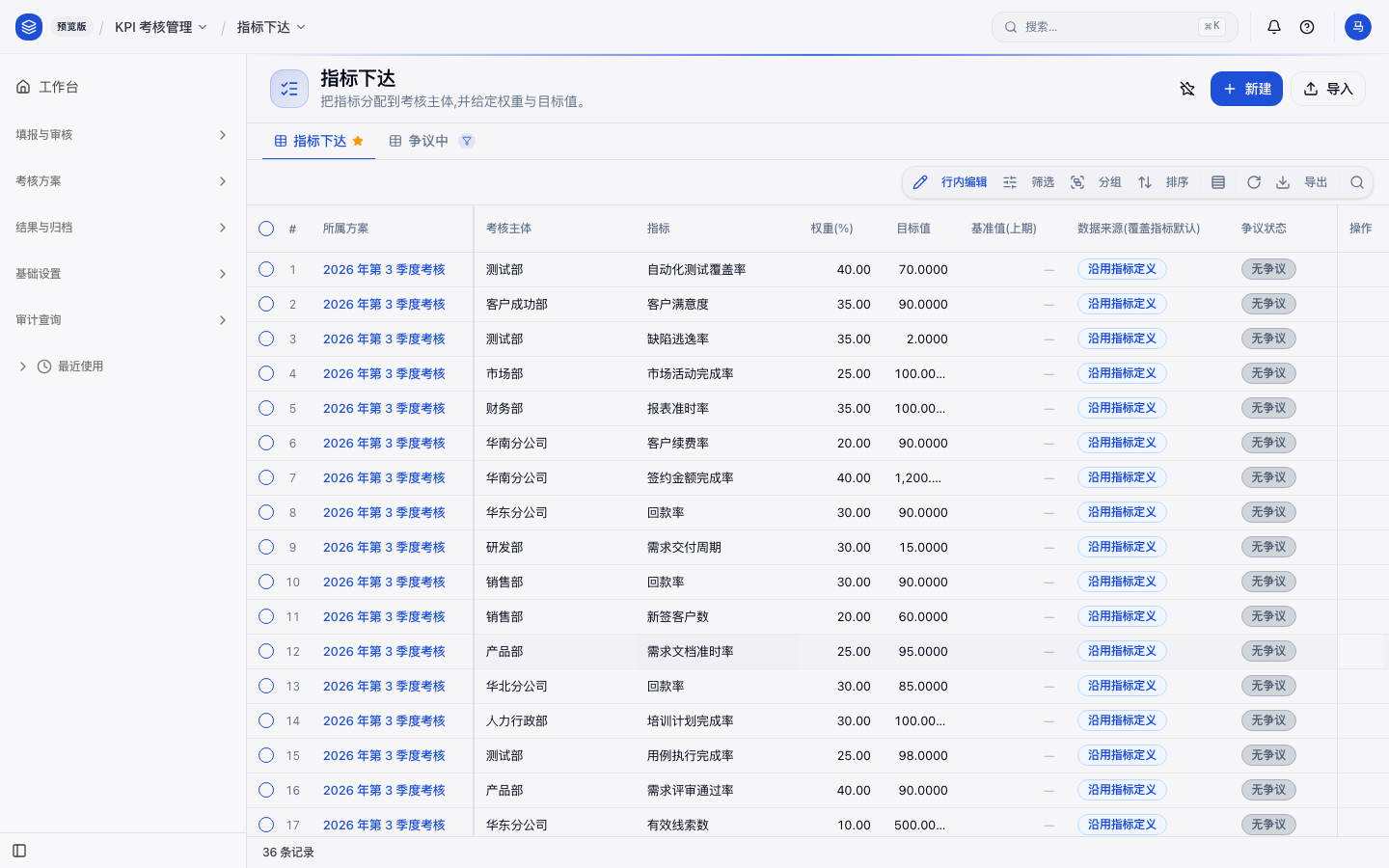This screenshot has height=868, width=1389.
Task: Click the page's checklist icon beside the title
Action: [x=289, y=89]
